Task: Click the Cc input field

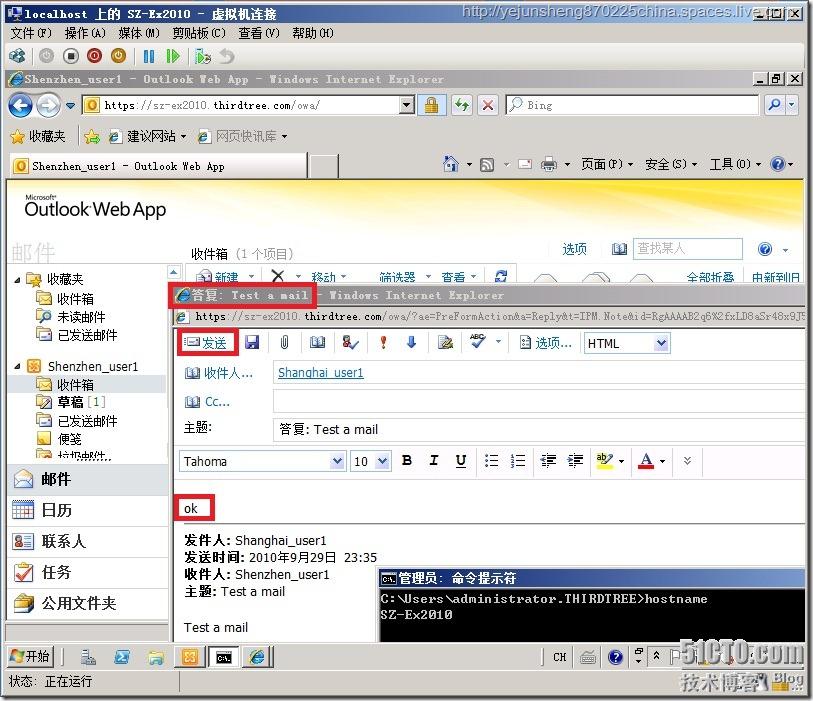Action: pos(538,402)
